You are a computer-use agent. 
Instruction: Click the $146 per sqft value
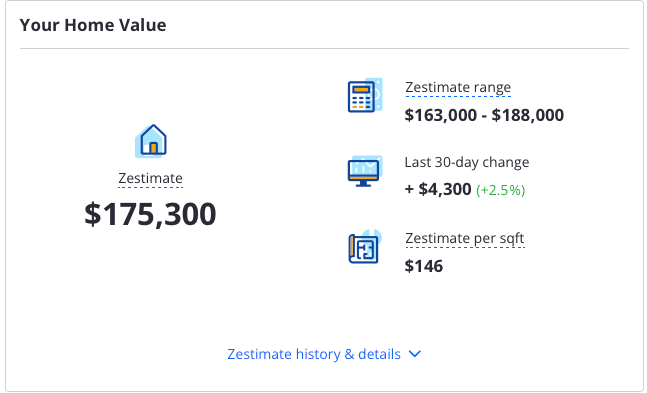(423, 266)
